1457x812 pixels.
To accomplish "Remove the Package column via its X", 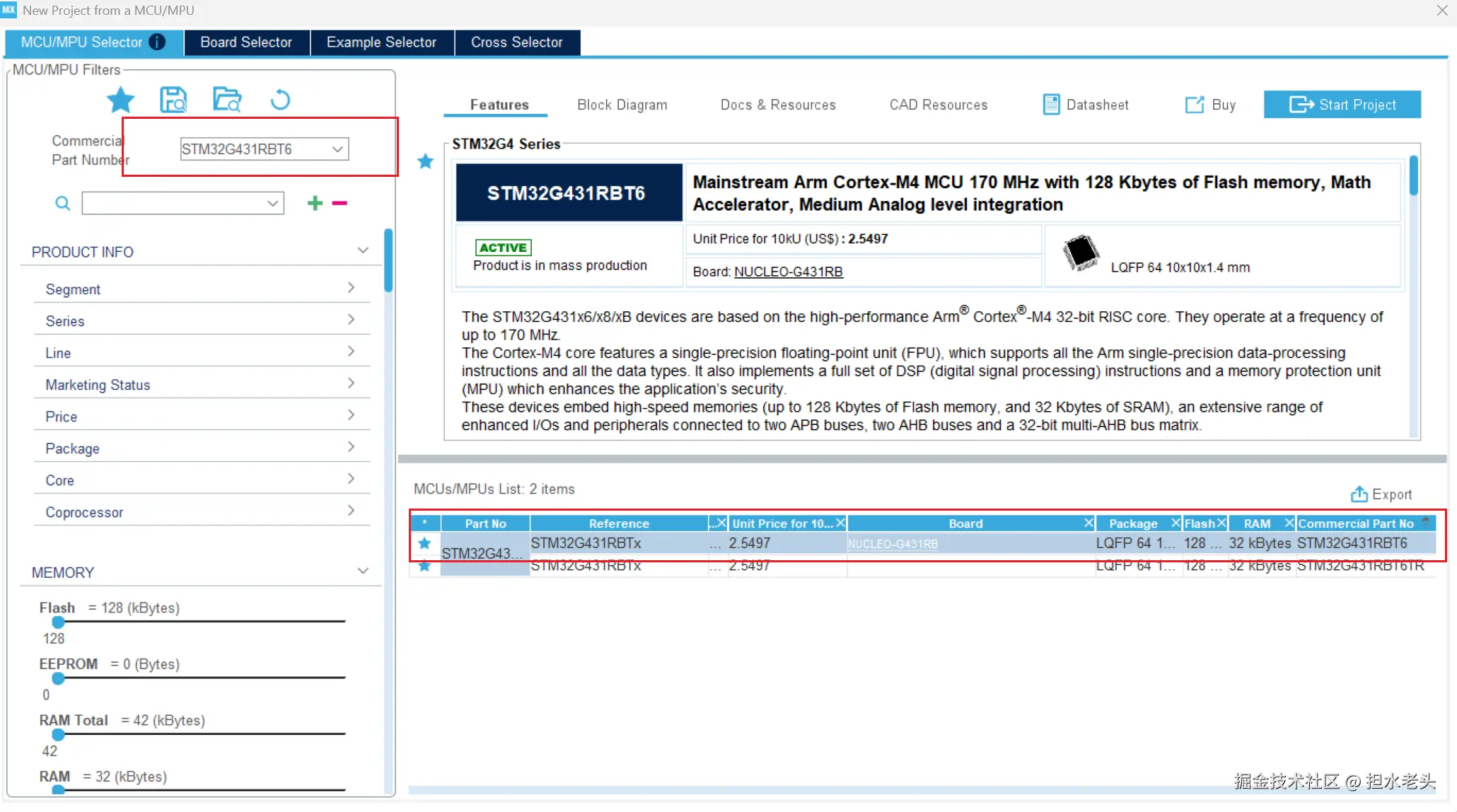I will click(x=1176, y=523).
